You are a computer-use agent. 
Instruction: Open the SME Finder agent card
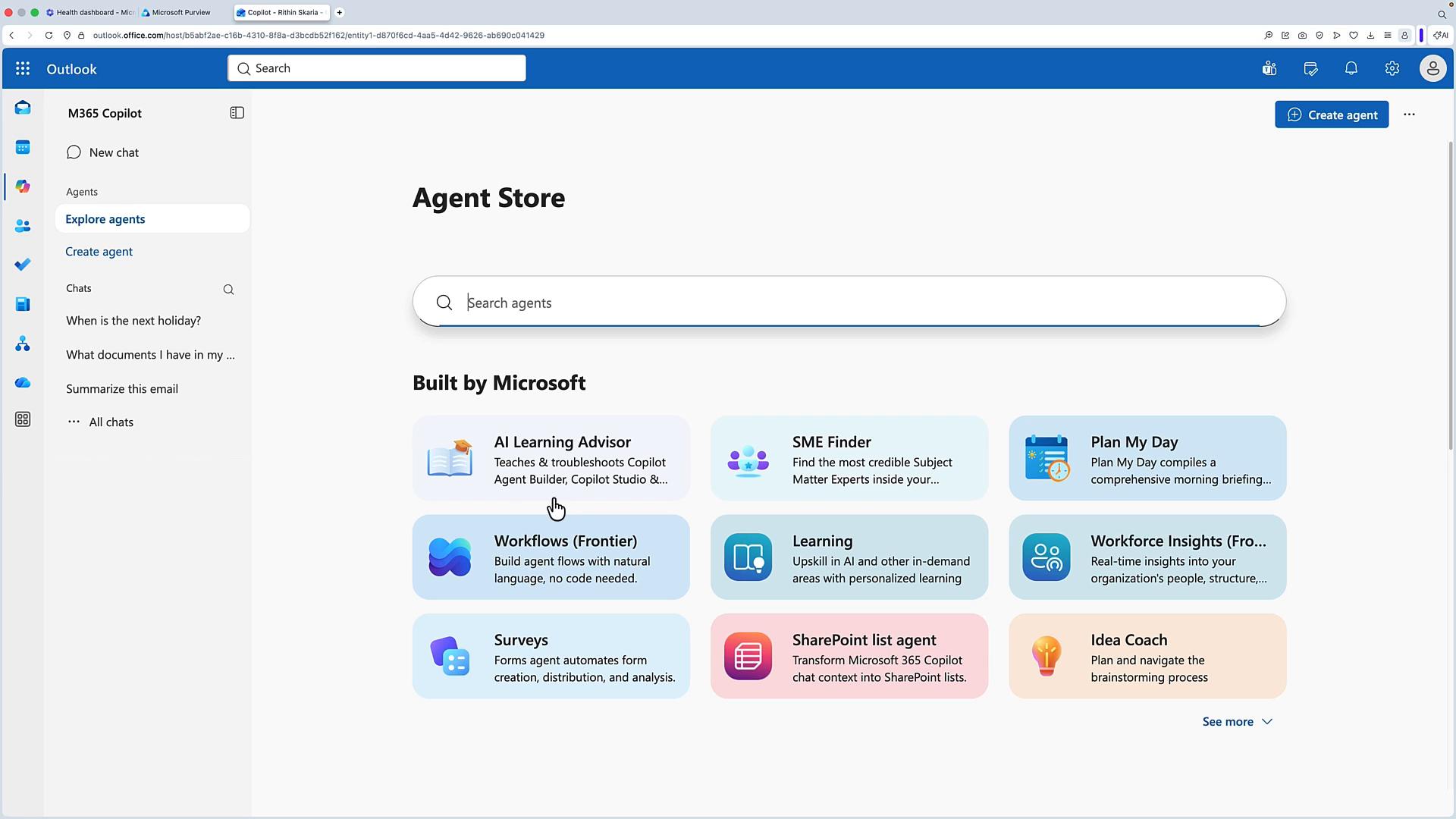tap(849, 458)
